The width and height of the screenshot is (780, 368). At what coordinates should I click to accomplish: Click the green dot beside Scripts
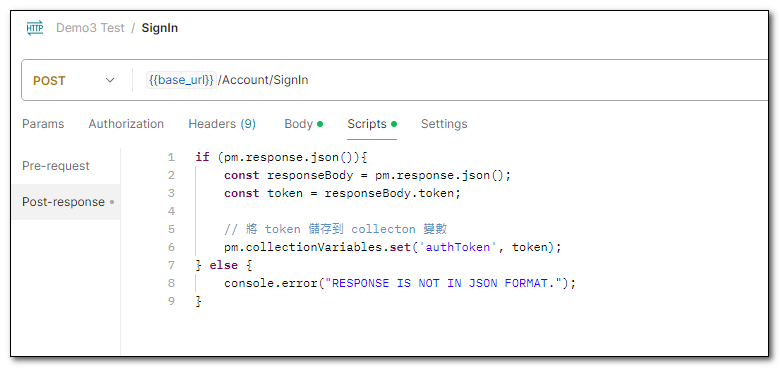coord(394,124)
